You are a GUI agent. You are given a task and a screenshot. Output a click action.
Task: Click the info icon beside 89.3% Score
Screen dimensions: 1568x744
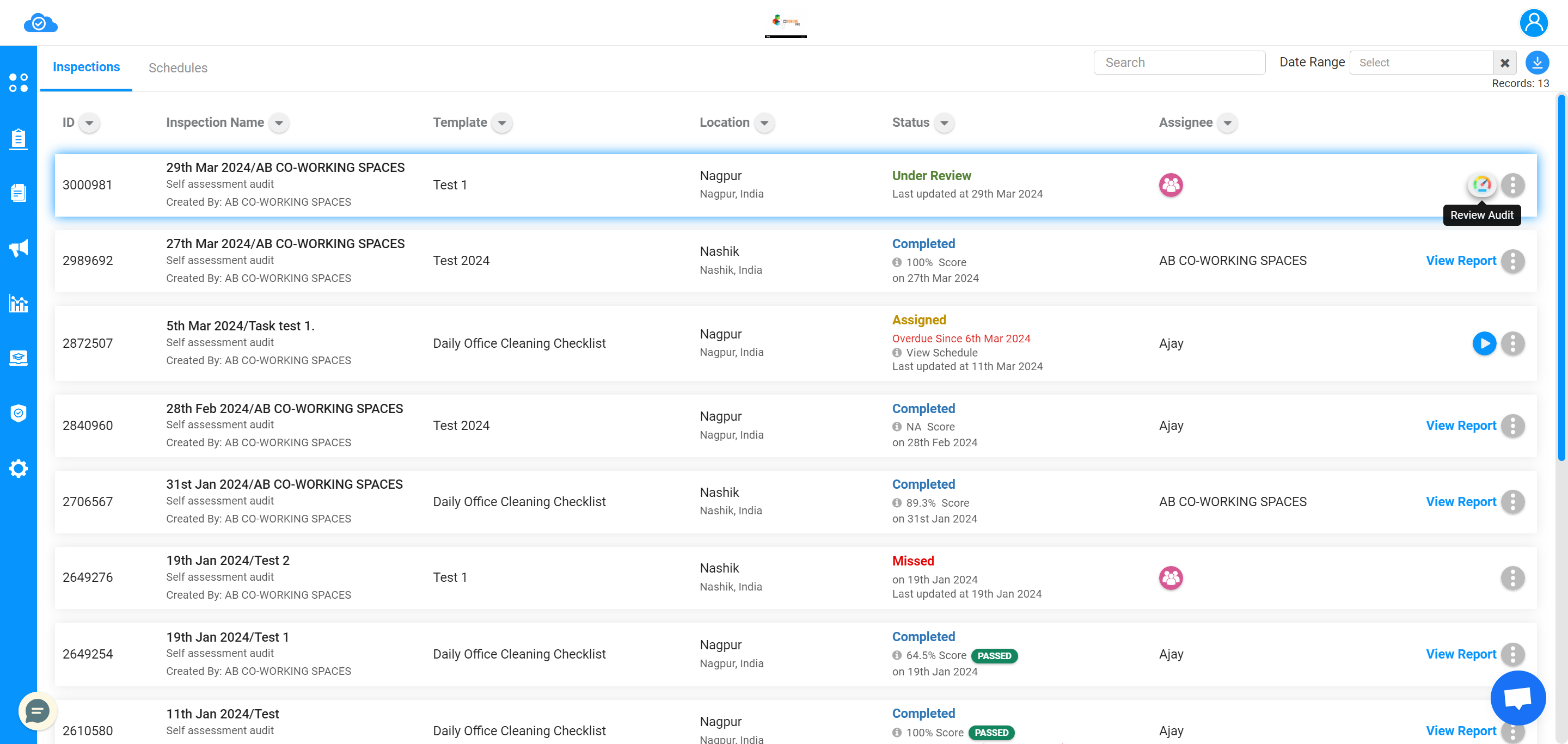[x=897, y=502]
